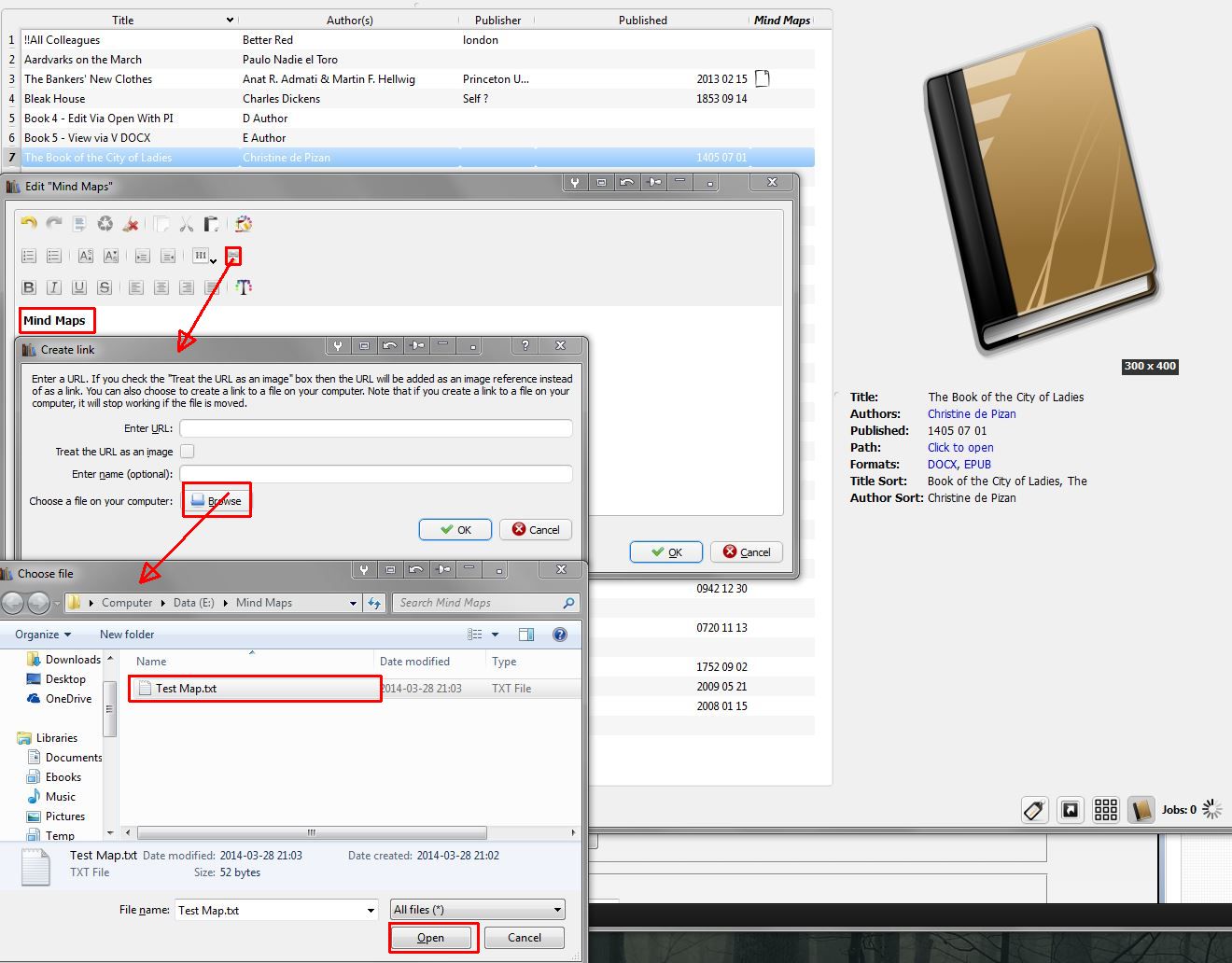Click Cancel in the Create link dialog

click(x=536, y=529)
